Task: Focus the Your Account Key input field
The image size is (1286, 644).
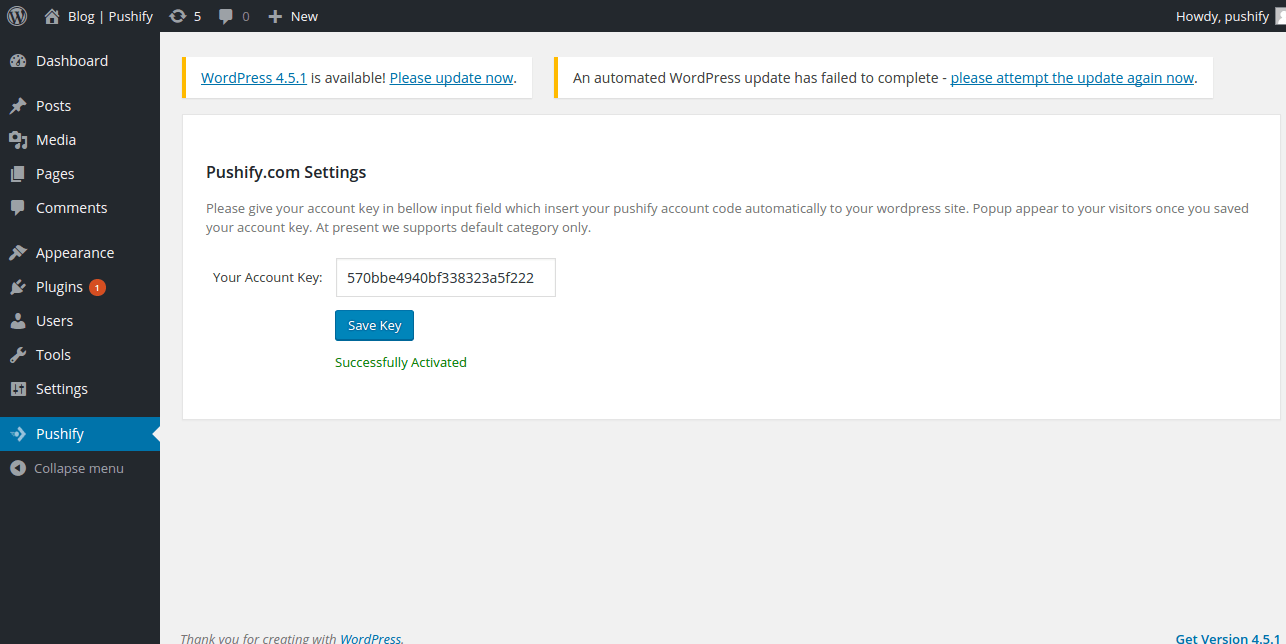Action: point(445,278)
